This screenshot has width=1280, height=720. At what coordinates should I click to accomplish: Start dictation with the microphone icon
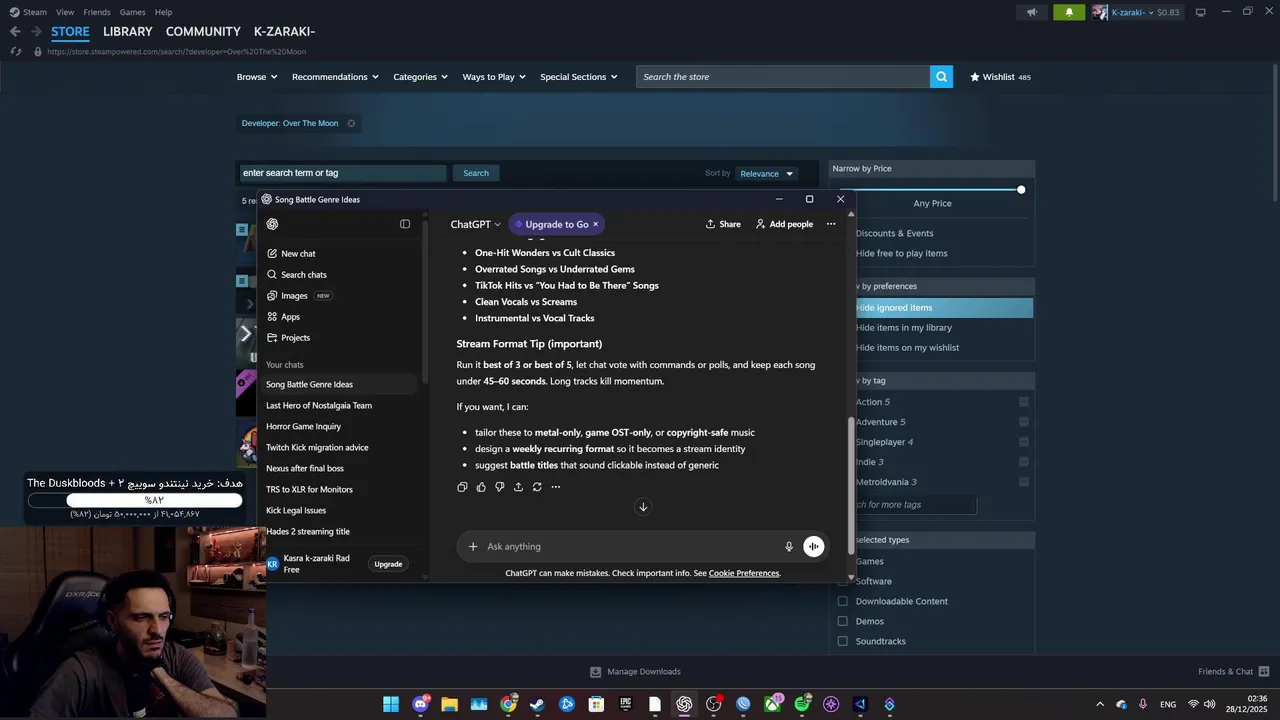pos(789,546)
